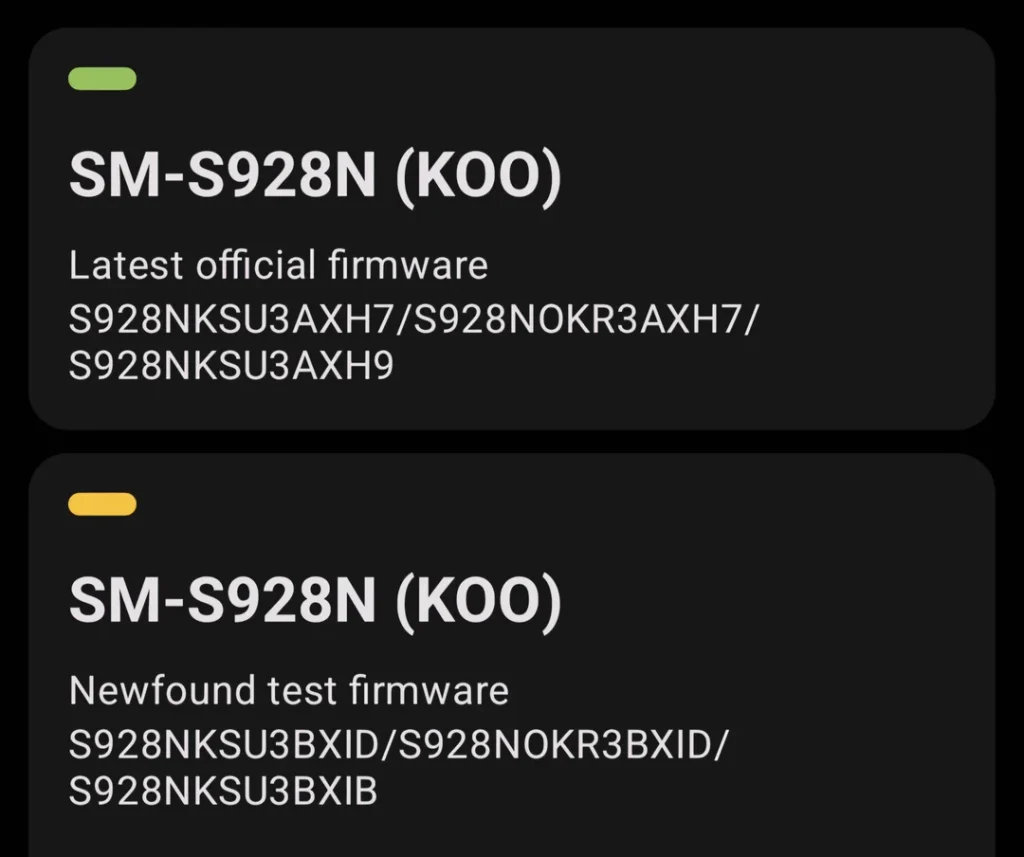The image size is (1024, 857).
Task: Select the SM-S928N title above official firmware
Action: tap(221, 177)
